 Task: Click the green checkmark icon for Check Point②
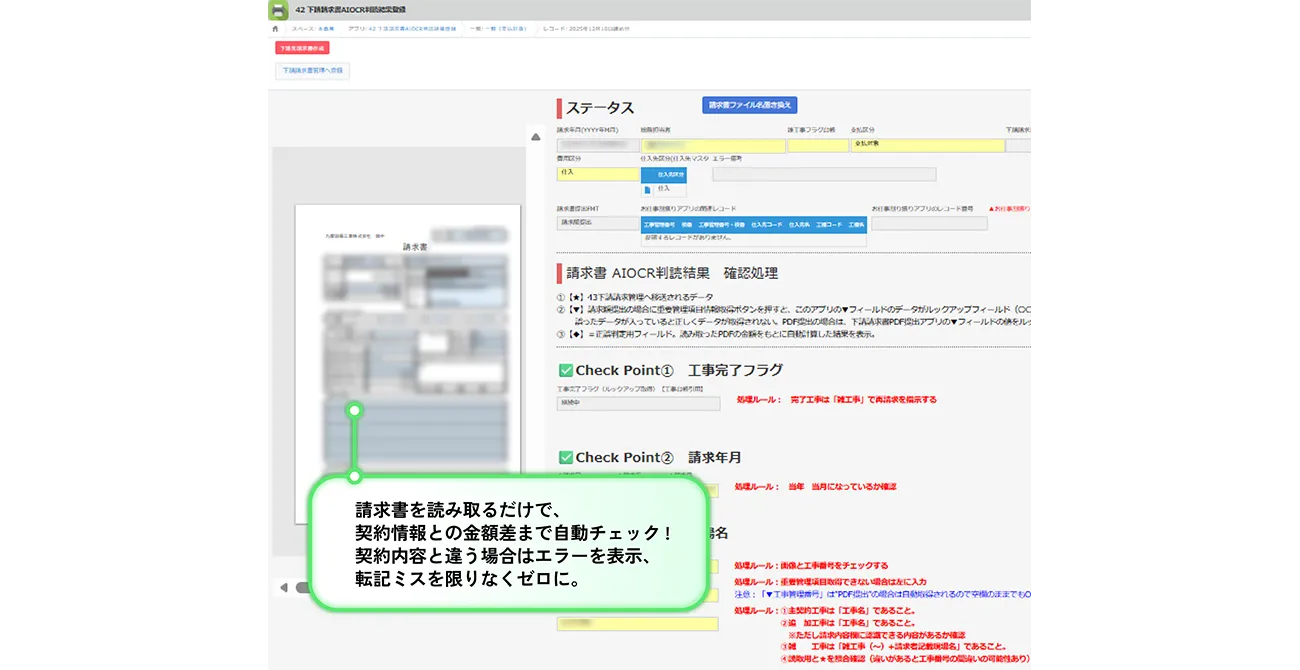[568, 456]
